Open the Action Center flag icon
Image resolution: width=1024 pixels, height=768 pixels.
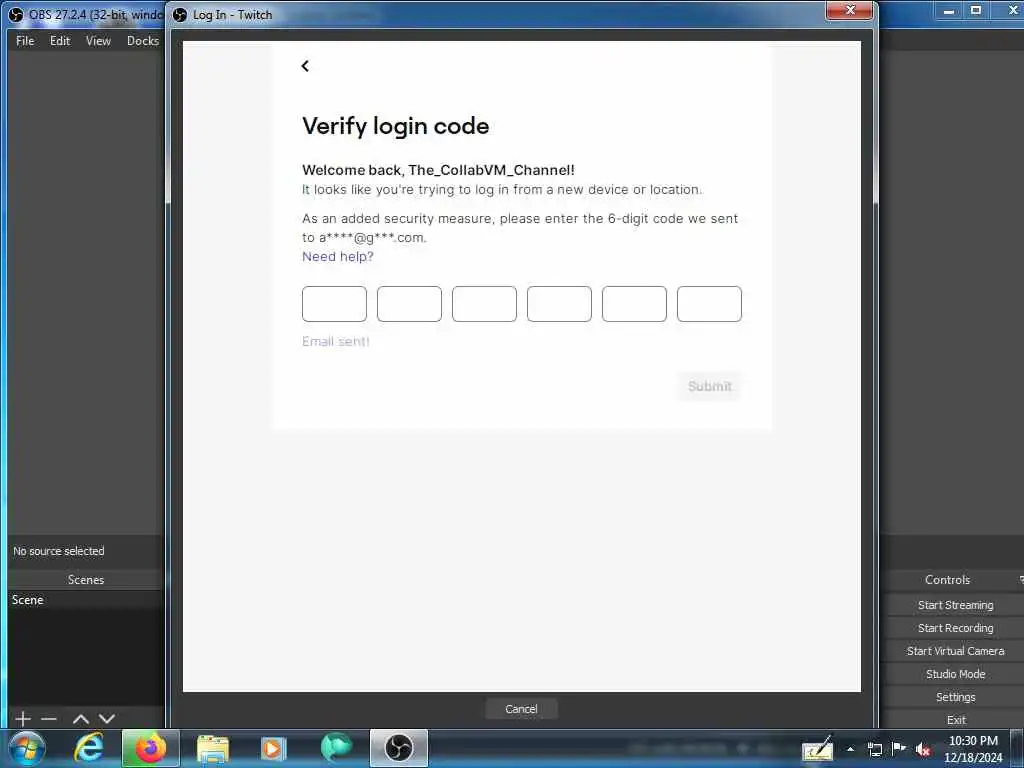click(x=899, y=748)
